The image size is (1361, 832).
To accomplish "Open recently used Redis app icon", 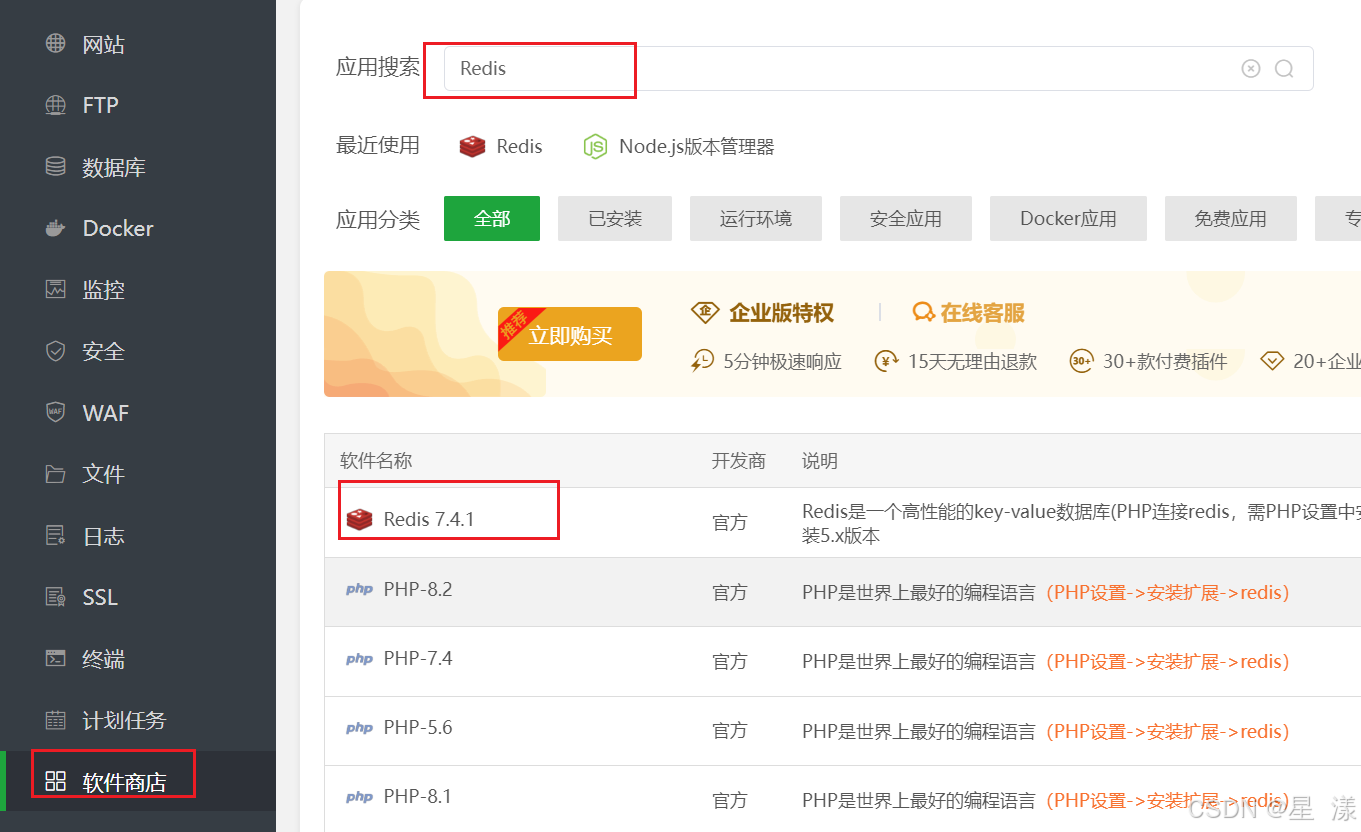I will (473, 146).
